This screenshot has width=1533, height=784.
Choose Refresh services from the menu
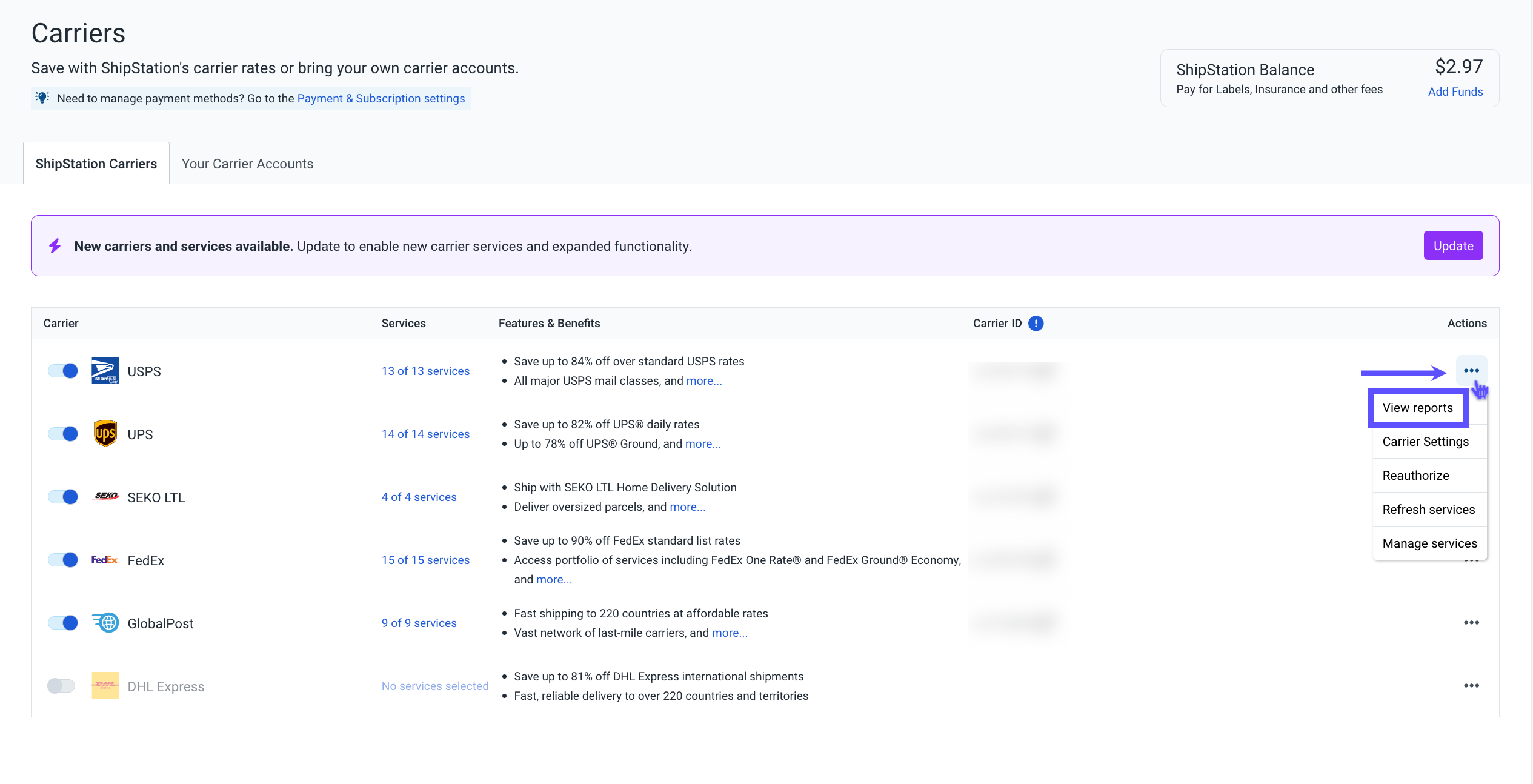[1429, 510]
